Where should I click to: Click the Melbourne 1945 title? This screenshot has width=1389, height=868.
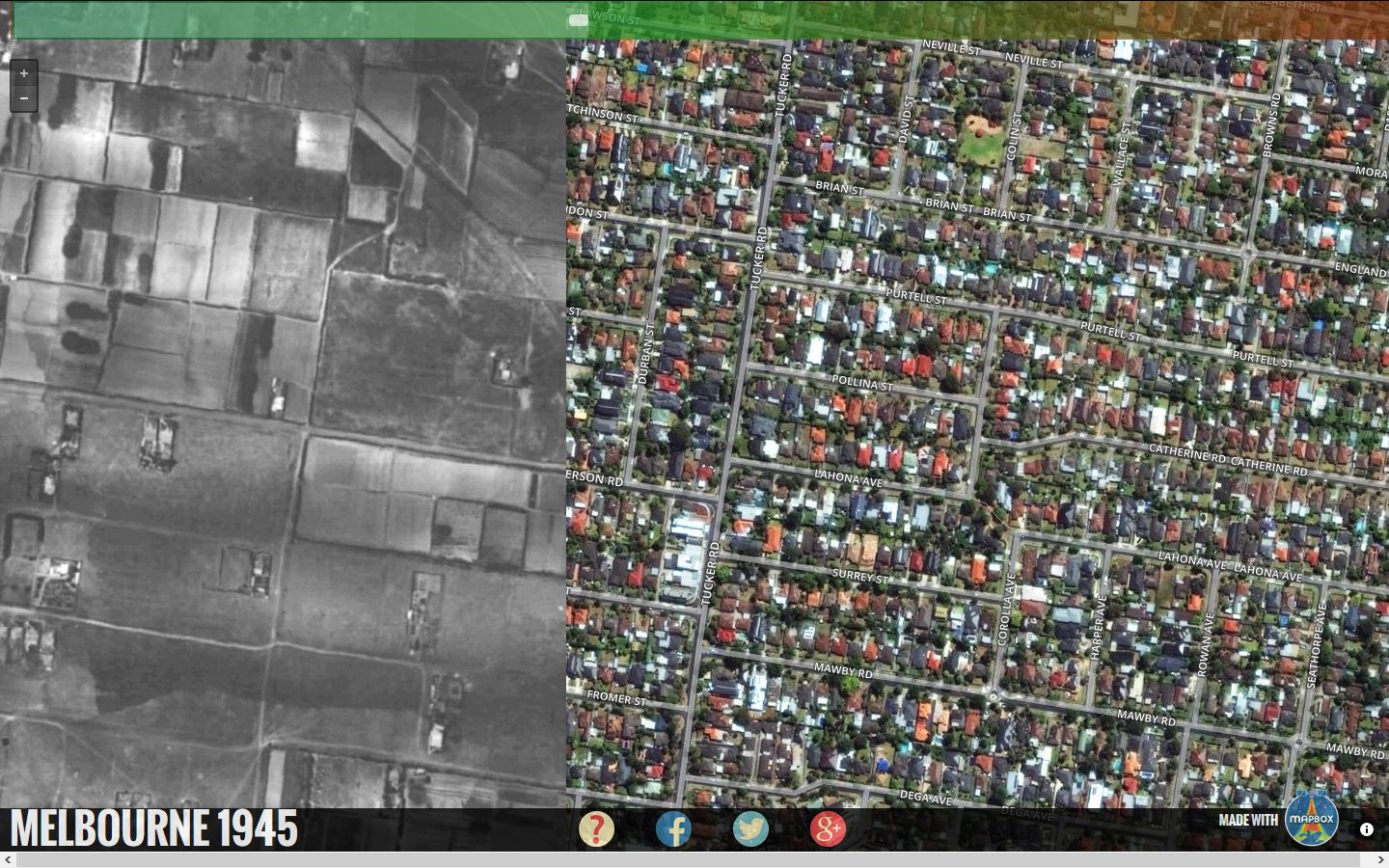pos(154,828)
